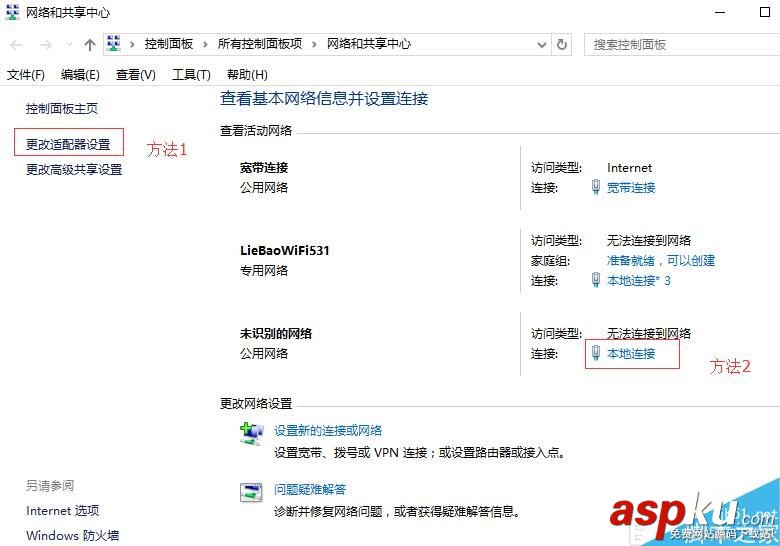Expand the address bar history dropdown

(542, 45)
